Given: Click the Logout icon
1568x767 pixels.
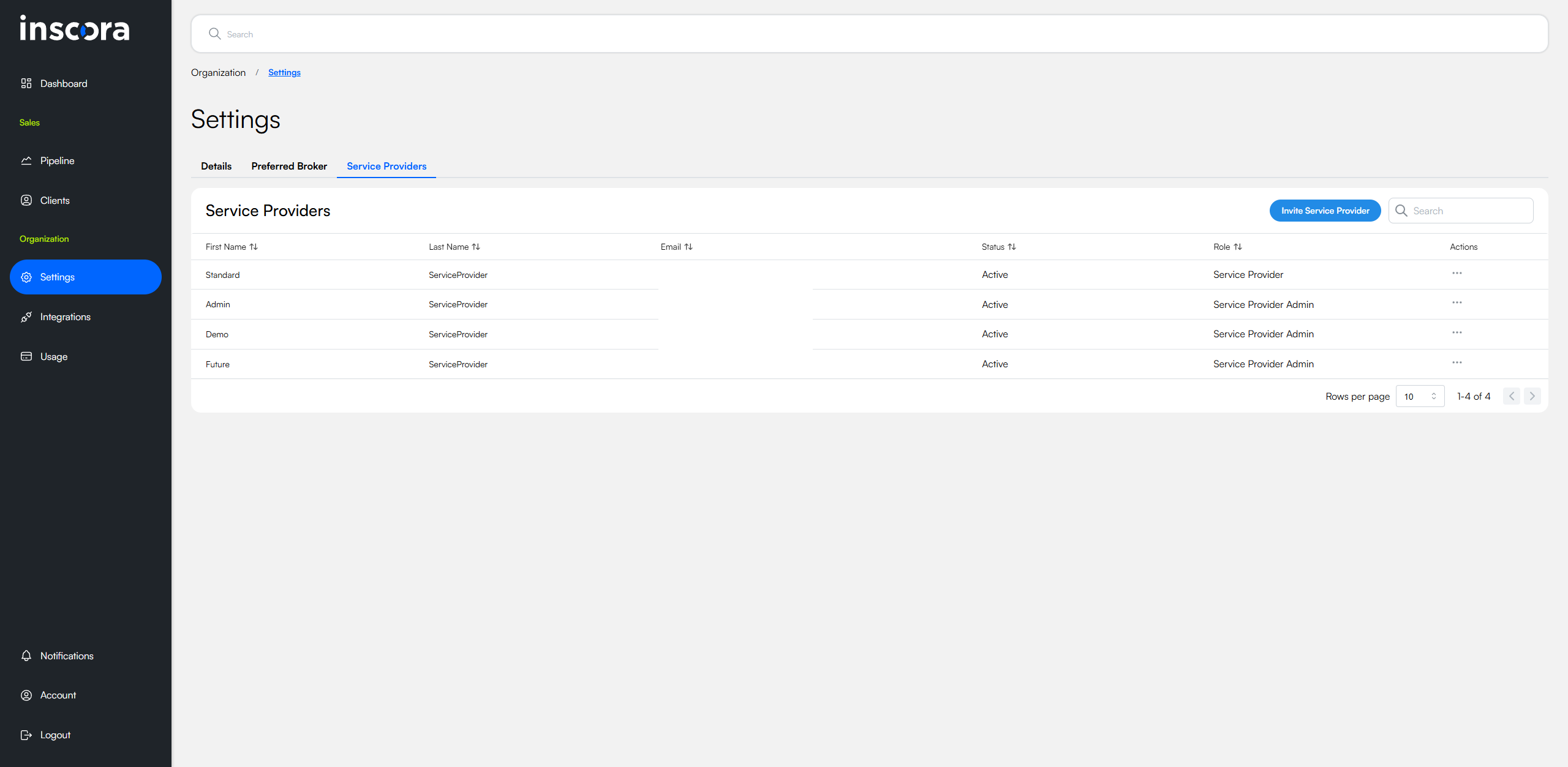Looking at the screenshot, I should pyautogui.click(x=26, y=735).
